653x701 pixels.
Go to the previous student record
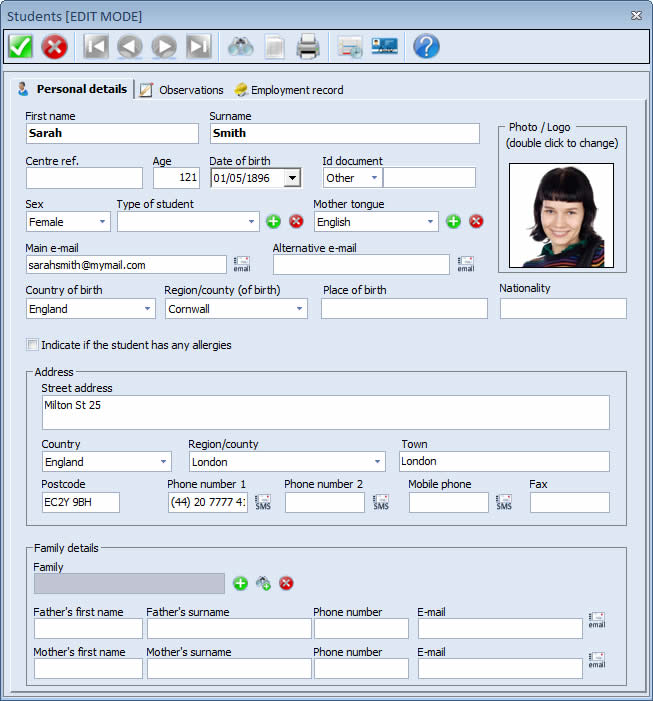[130, 46]
